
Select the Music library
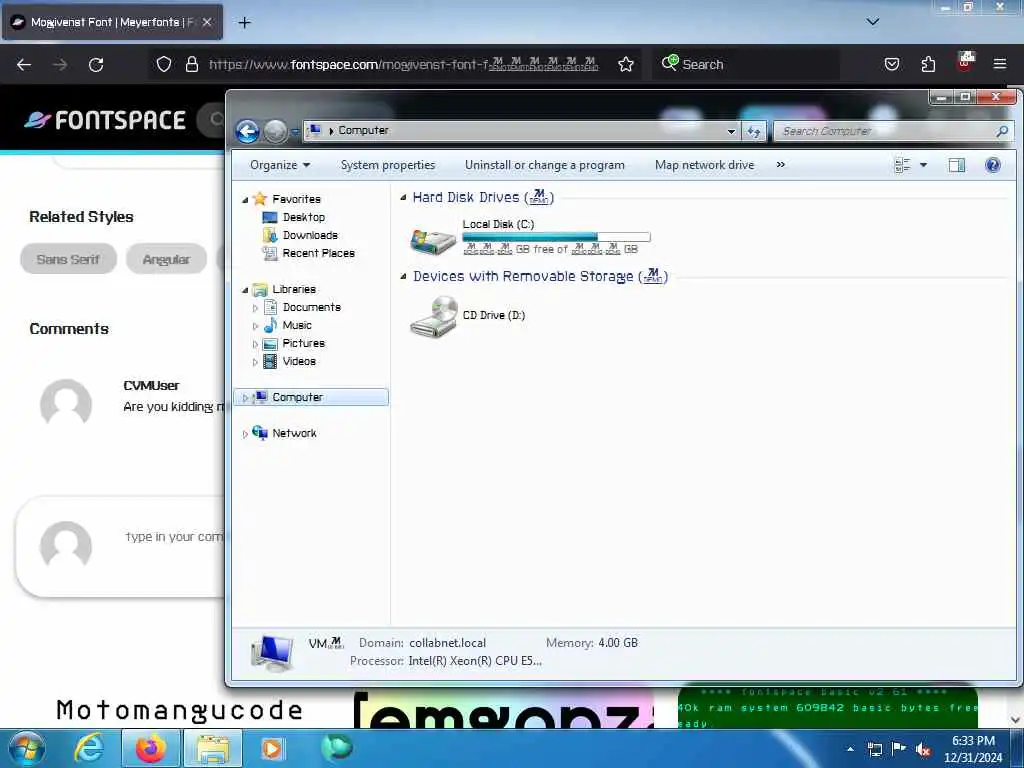(x=296, y=325)
